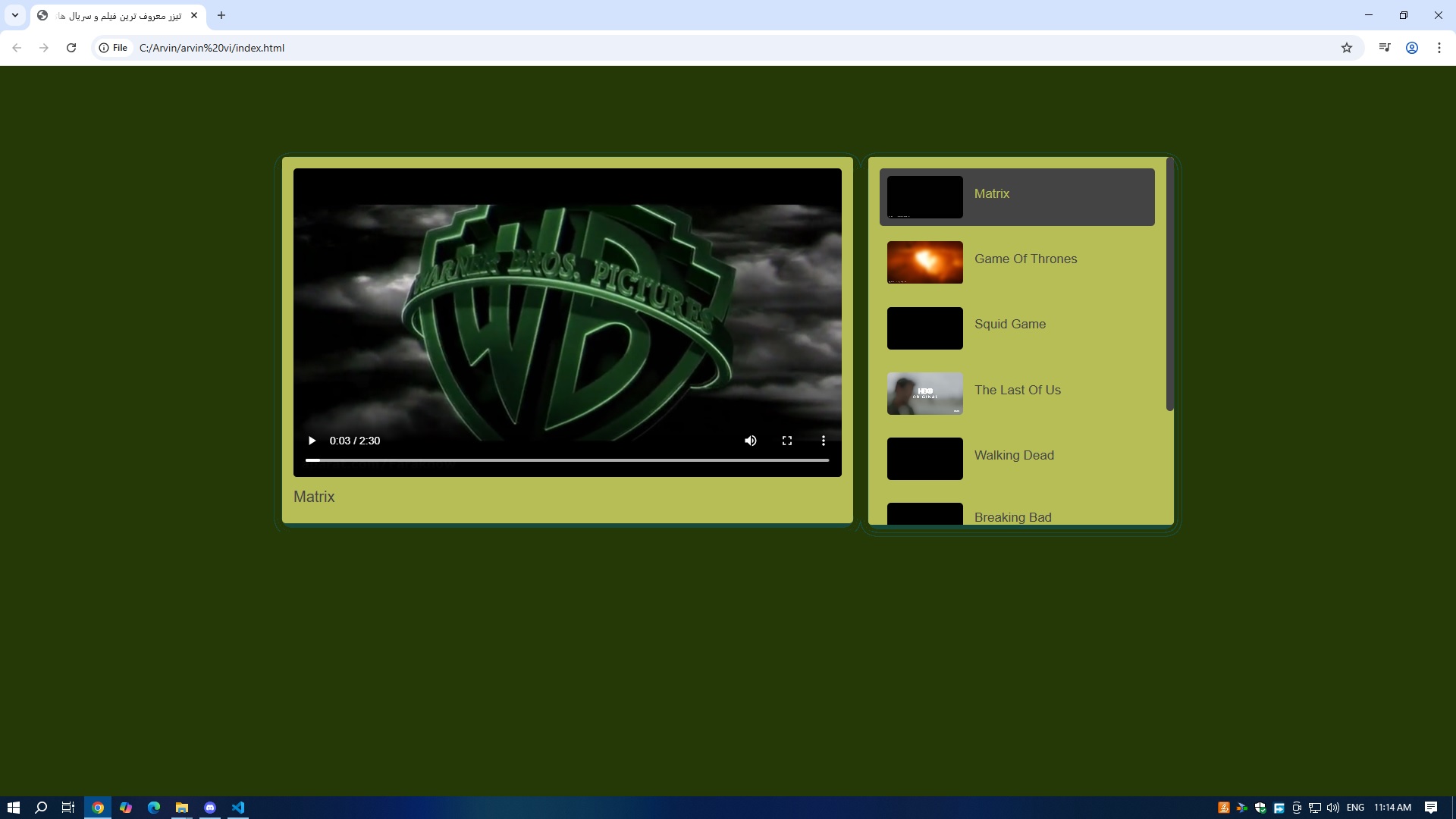
Task: Enter fullscreen video mode
Action: coord(787,441)
